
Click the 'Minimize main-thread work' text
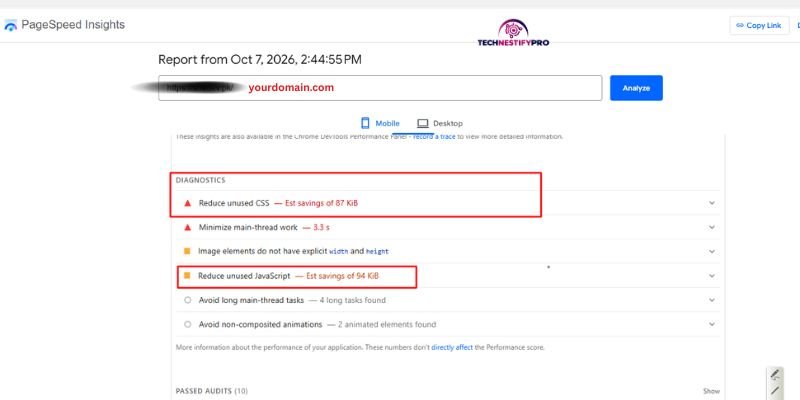[x=248, y=228]
